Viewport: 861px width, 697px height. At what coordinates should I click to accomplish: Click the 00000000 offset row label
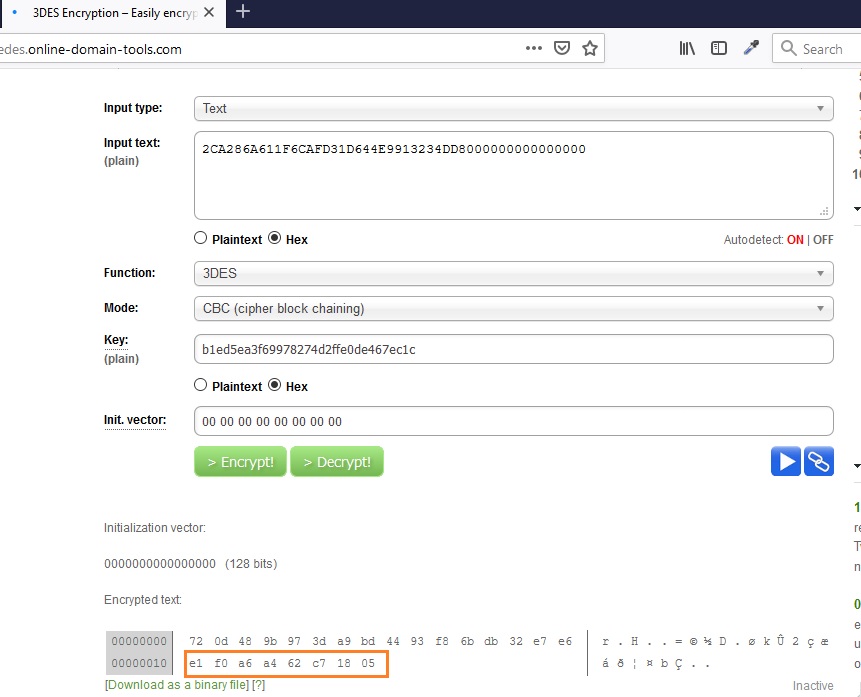click(139, 641)
